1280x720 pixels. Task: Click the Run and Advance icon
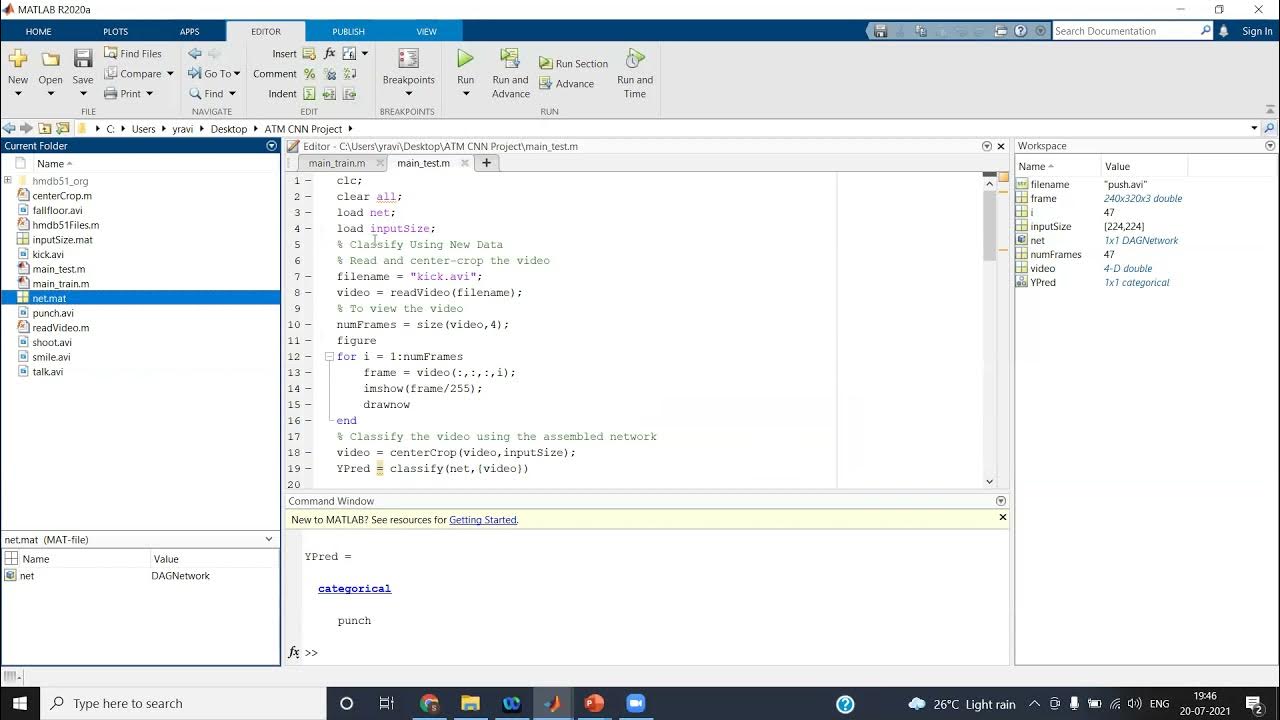pyautogui.click(x=510, y=59)
